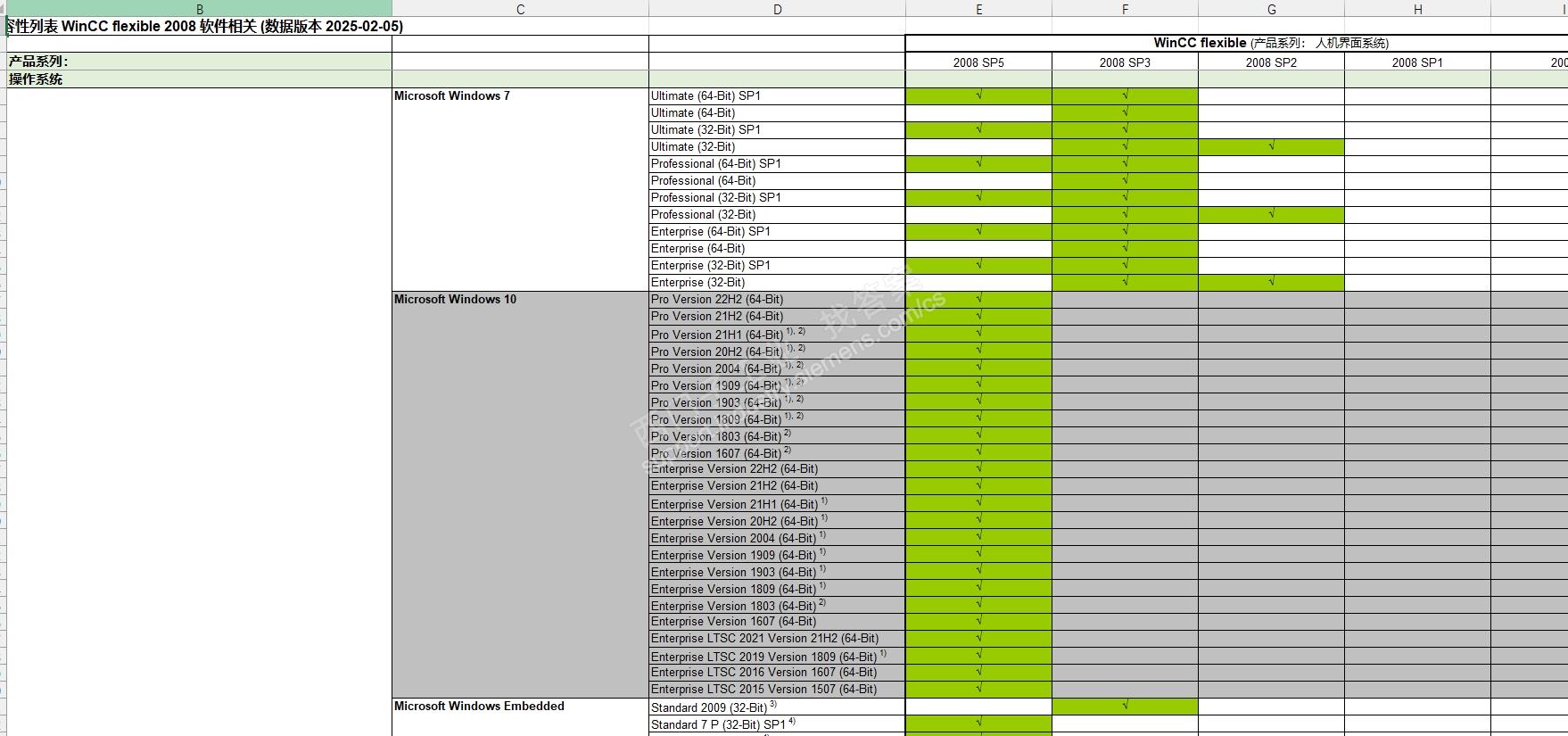Select column E header

click(978, 9)
